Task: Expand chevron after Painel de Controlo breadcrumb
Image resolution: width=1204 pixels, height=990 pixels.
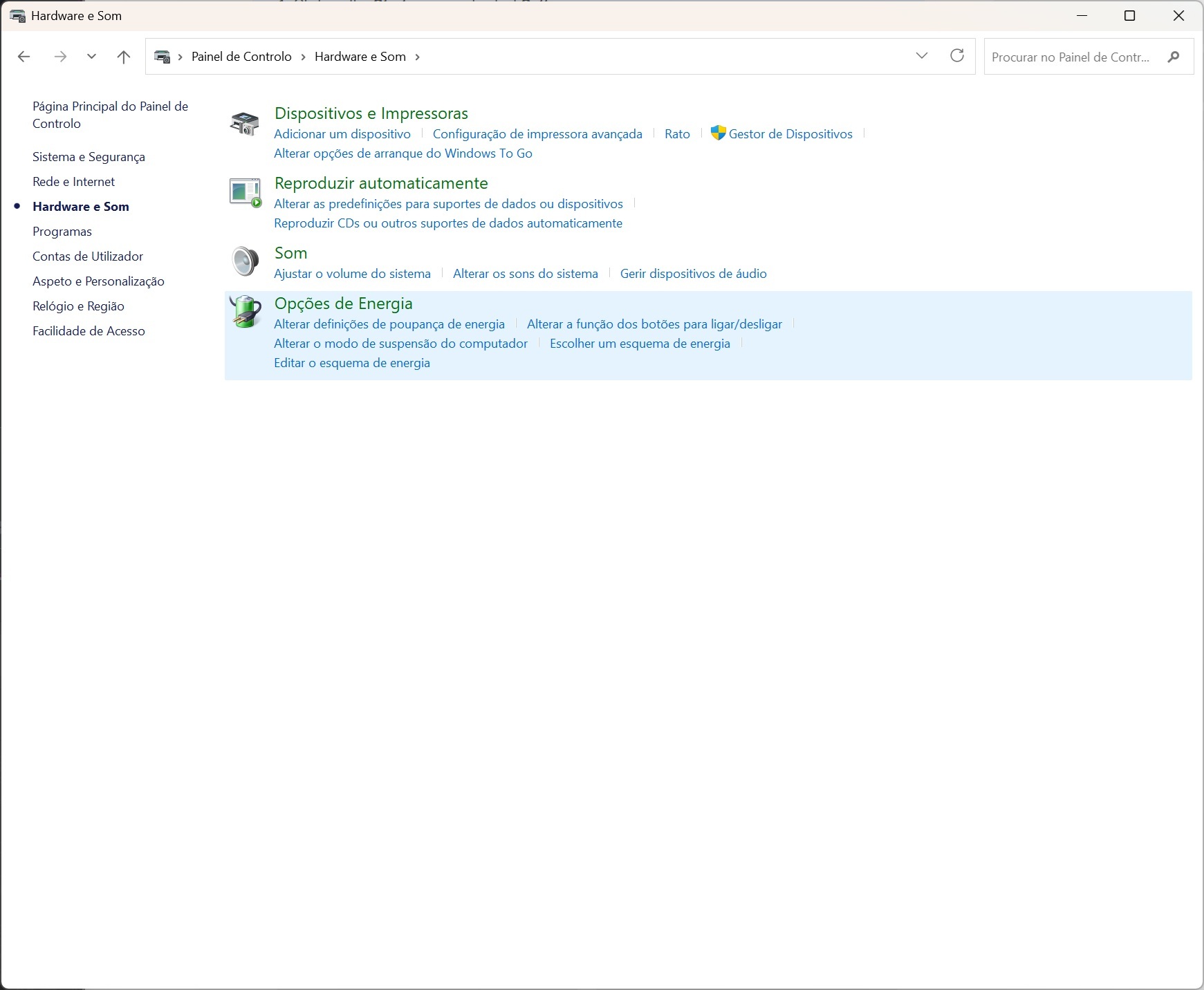Action: pos(303,57)
